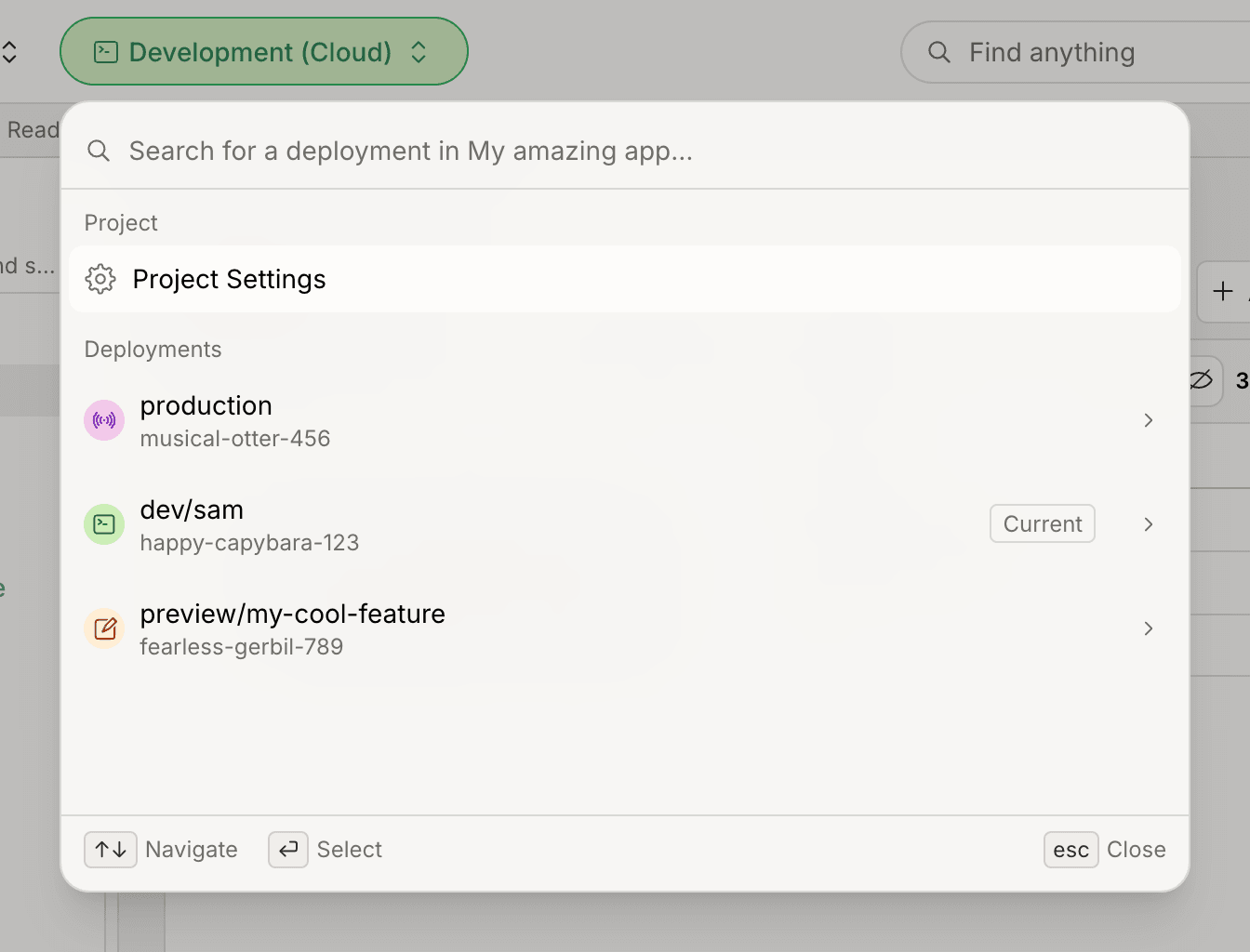
Task: Click the fearless-gerbil-789 deployment name text
Action: [x=242, y=647]
